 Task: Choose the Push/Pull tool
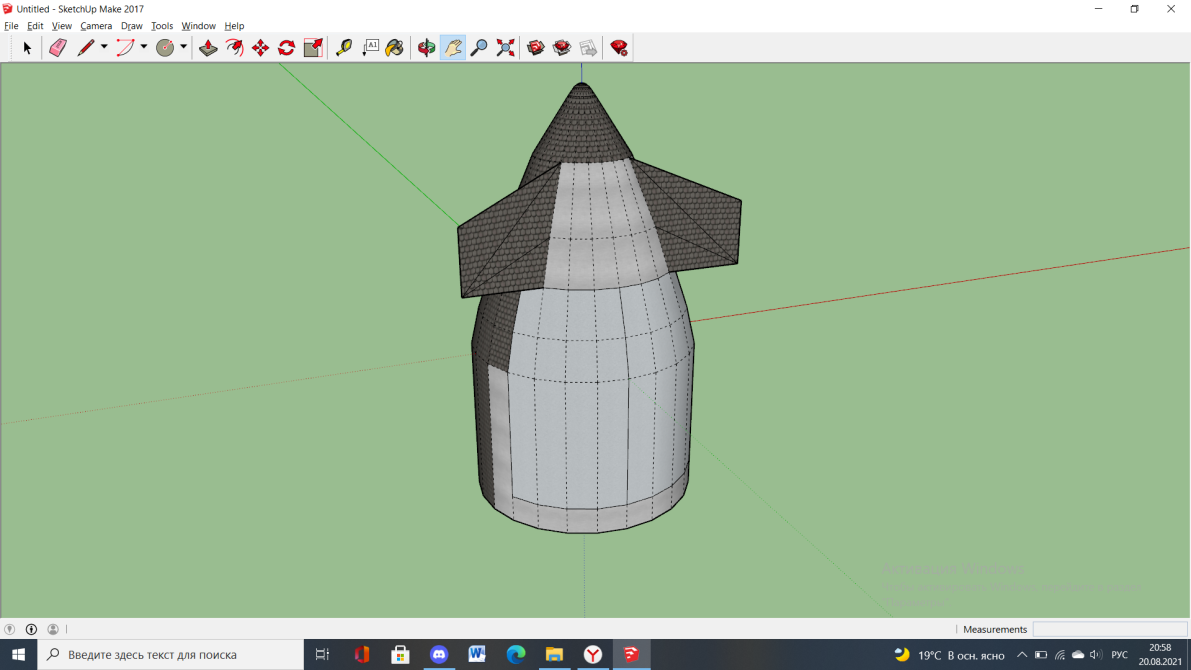[208, 48]
